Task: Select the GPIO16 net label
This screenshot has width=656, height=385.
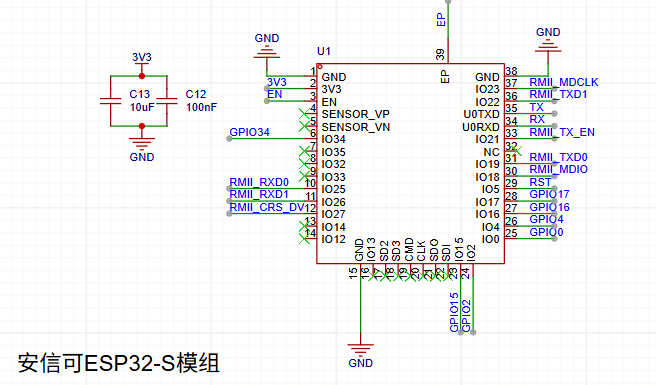Action: (x=549, y=207)
